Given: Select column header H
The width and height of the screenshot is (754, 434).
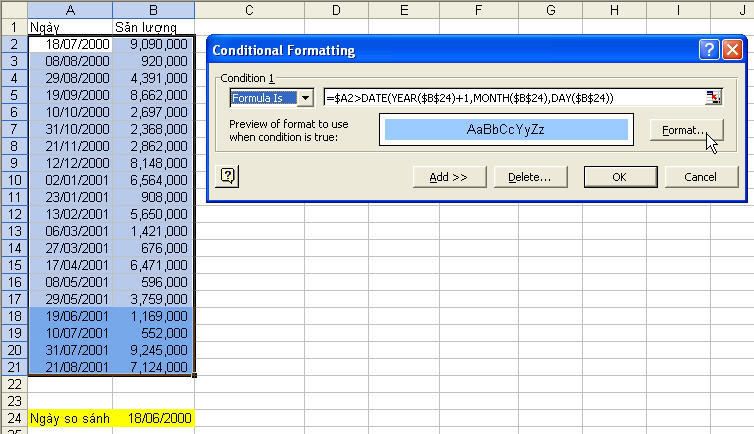Looking at the screenshot, I should [614, 10].
